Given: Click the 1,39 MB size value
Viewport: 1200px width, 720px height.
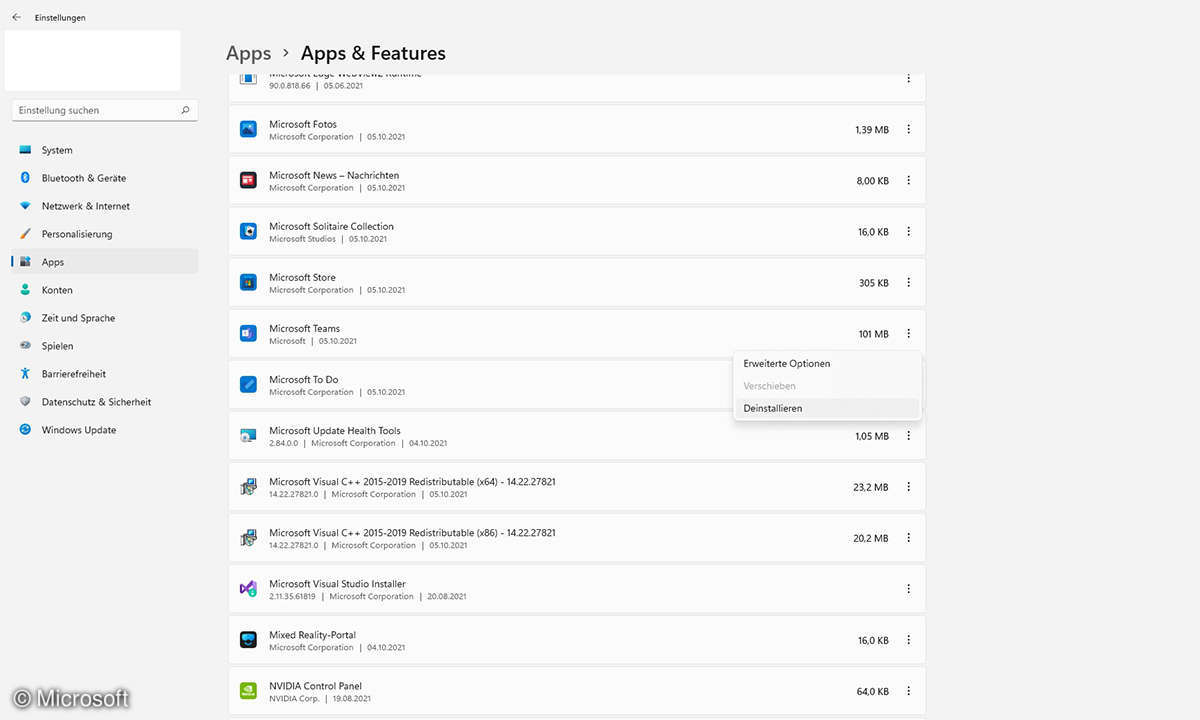Looking at the screenshot, I should (872, 130).
